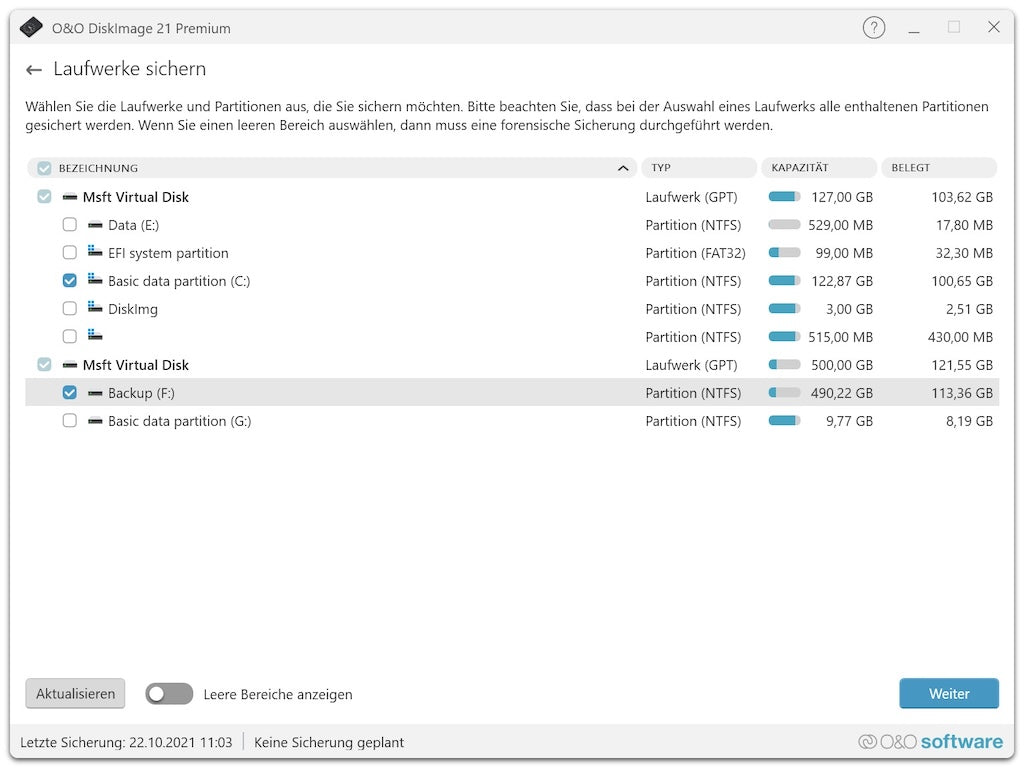Click the EFI system partition icon

(x=95, y=253)
